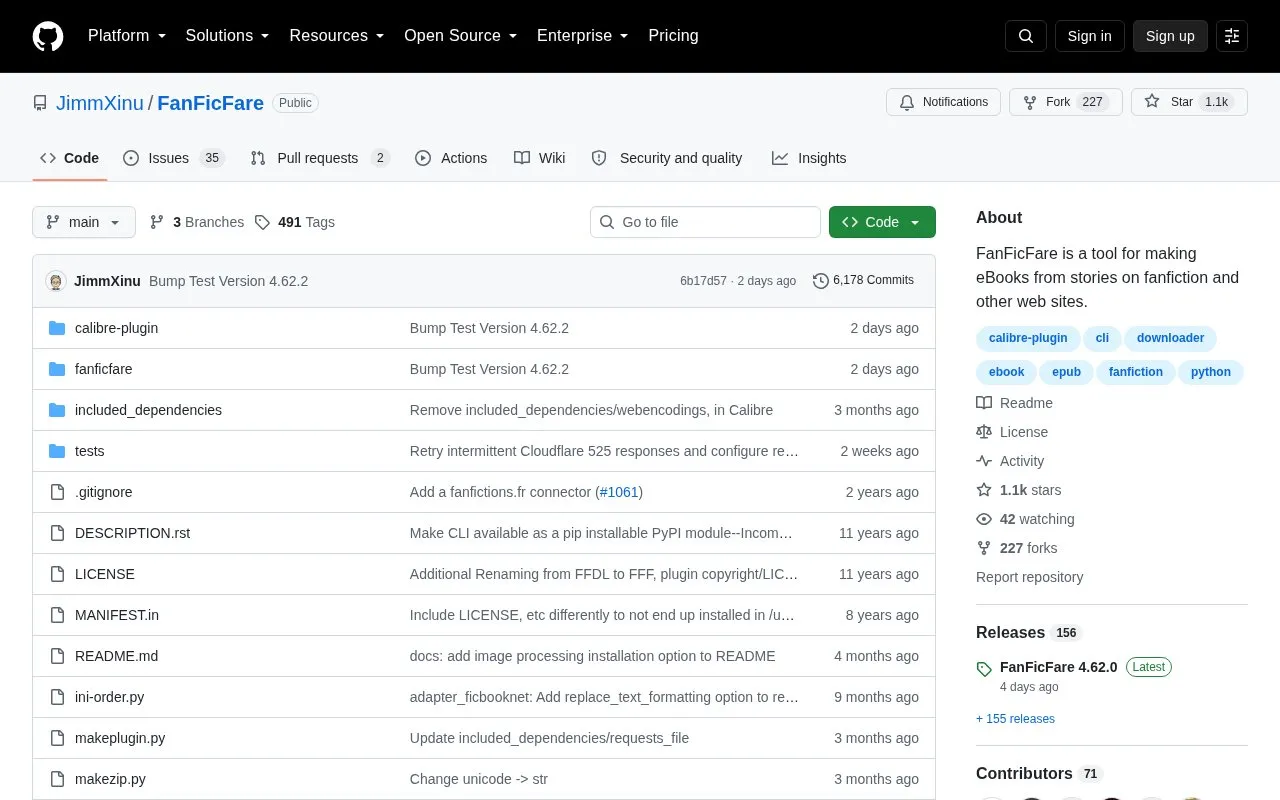The image size is (1280, 800).
Task: Expand the Solutions menu
Action: pos(228,36)
